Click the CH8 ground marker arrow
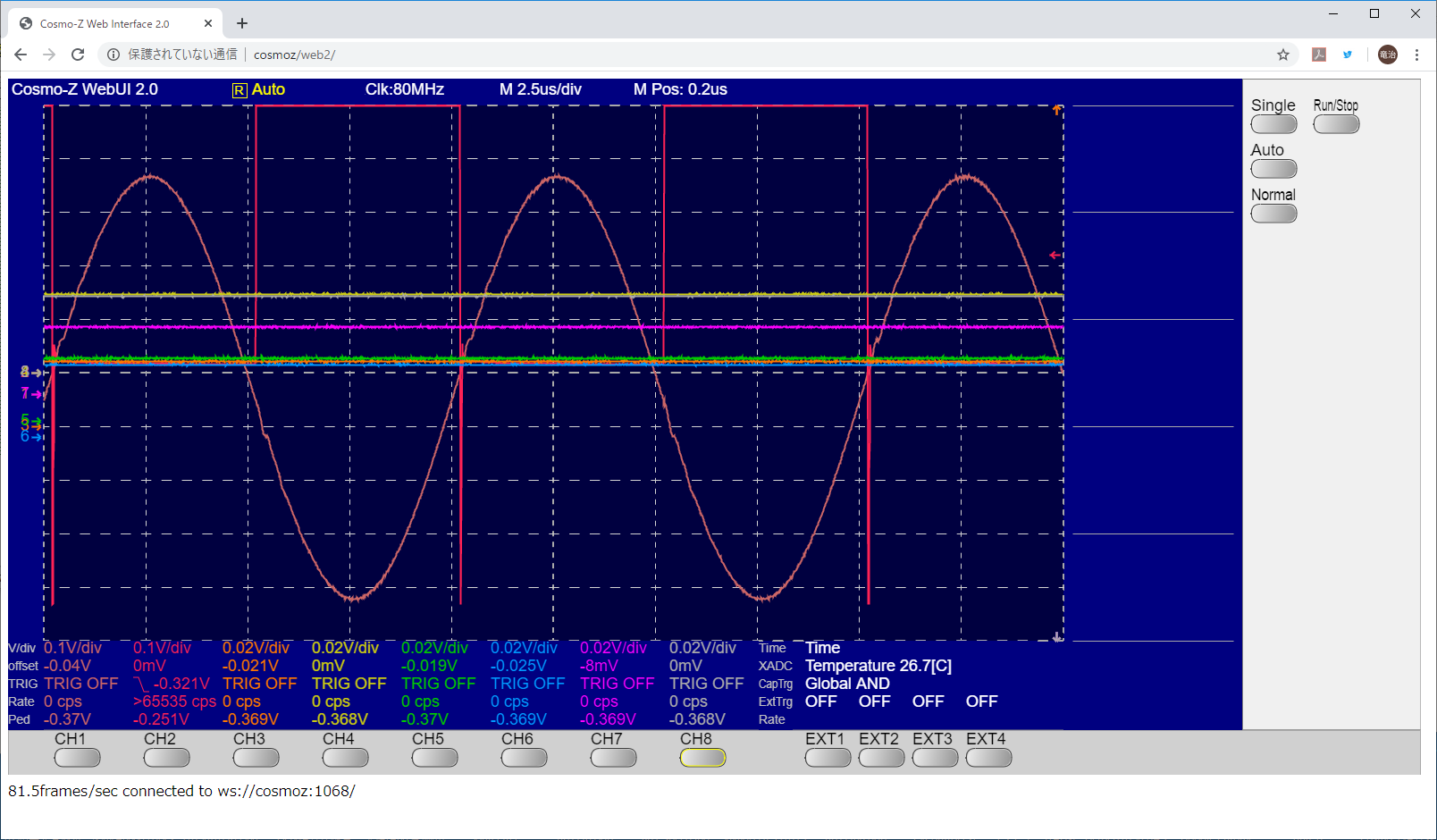 point(31,372)
